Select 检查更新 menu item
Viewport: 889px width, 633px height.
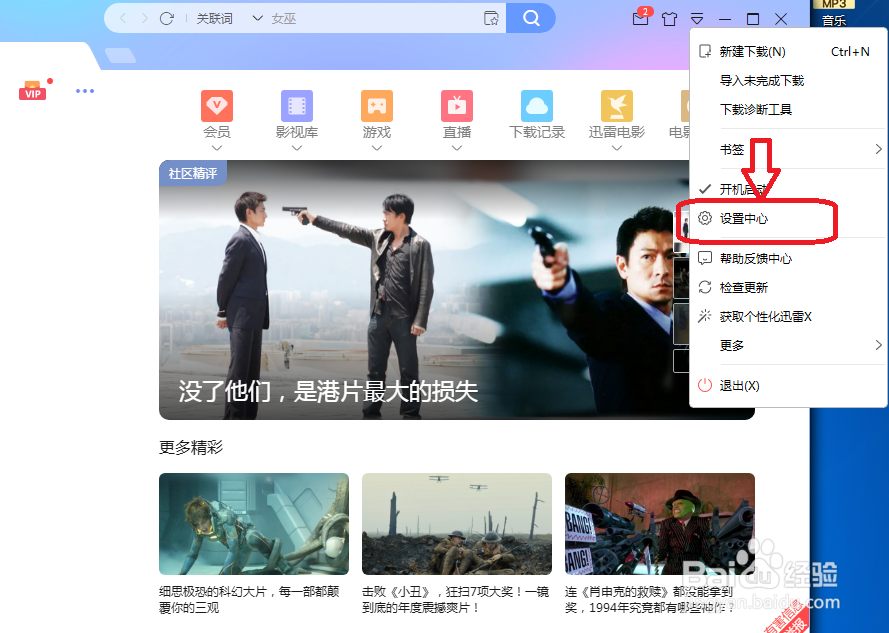click(789, 288)
